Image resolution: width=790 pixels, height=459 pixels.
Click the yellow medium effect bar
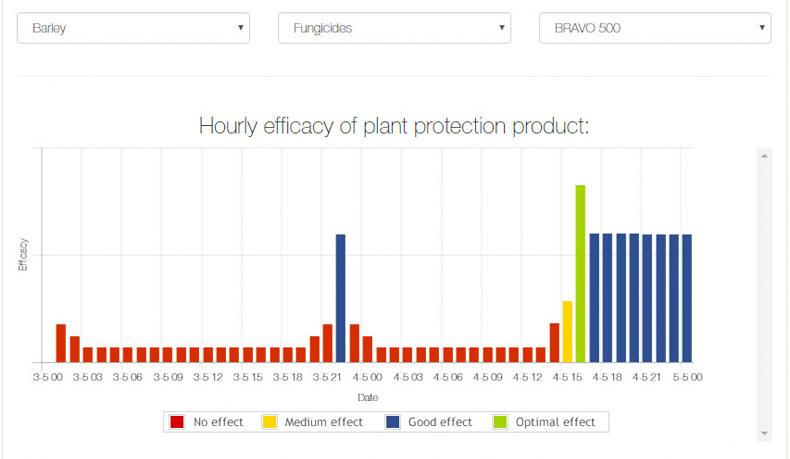pyautogui.click(x=567, y=331)
